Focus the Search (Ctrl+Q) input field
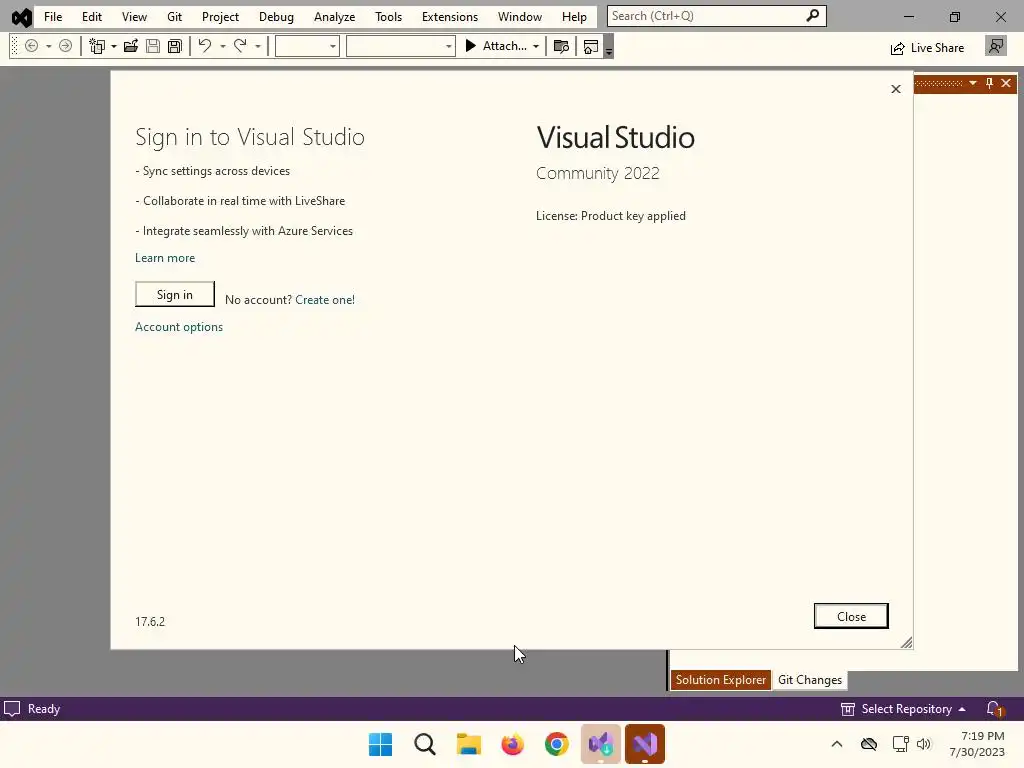 [707, 16]
